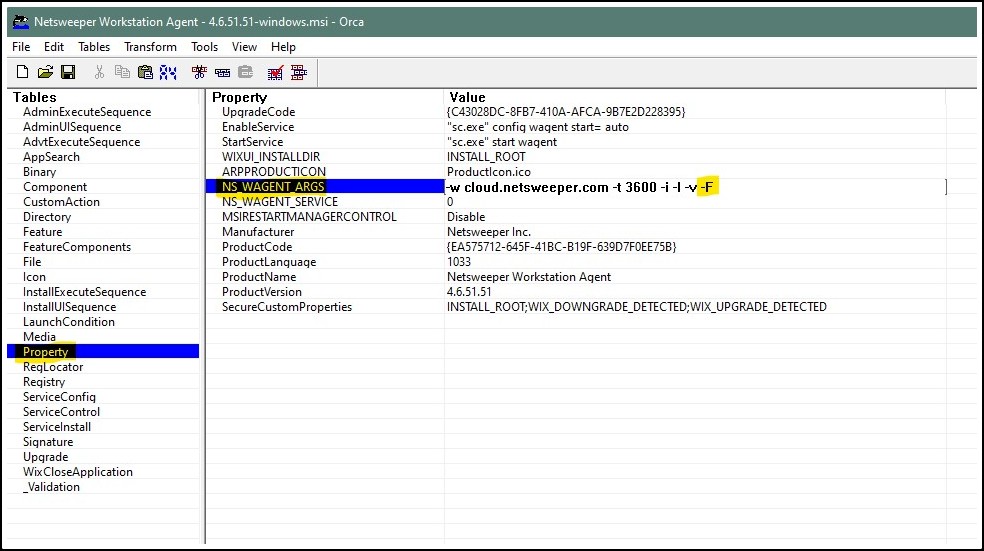Image resolution: width=984 pixels, height=551 pixels.
Task: Select the Signature table
Action: click(48, 442)
